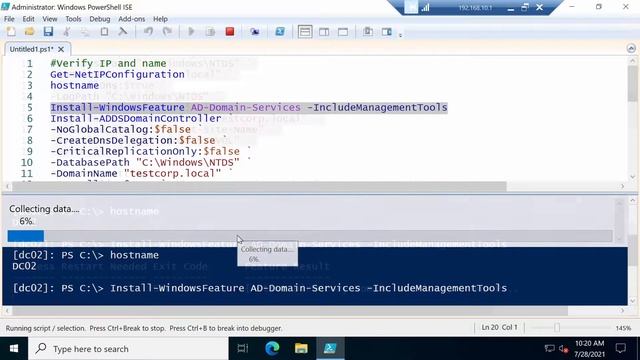Show the command add-on pane icon
The image size is (640, 360).
387,31
